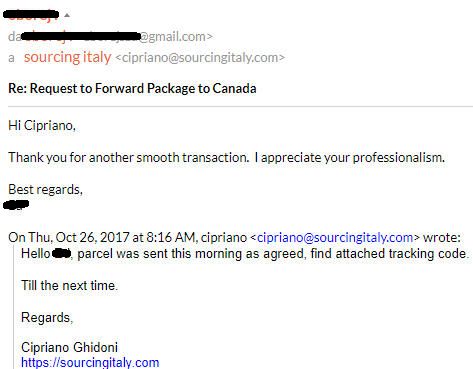473x369 pixels.
Task: Click the 'Thank you for another smooth transaction' sentence
Action: click(x=129, y=157)
